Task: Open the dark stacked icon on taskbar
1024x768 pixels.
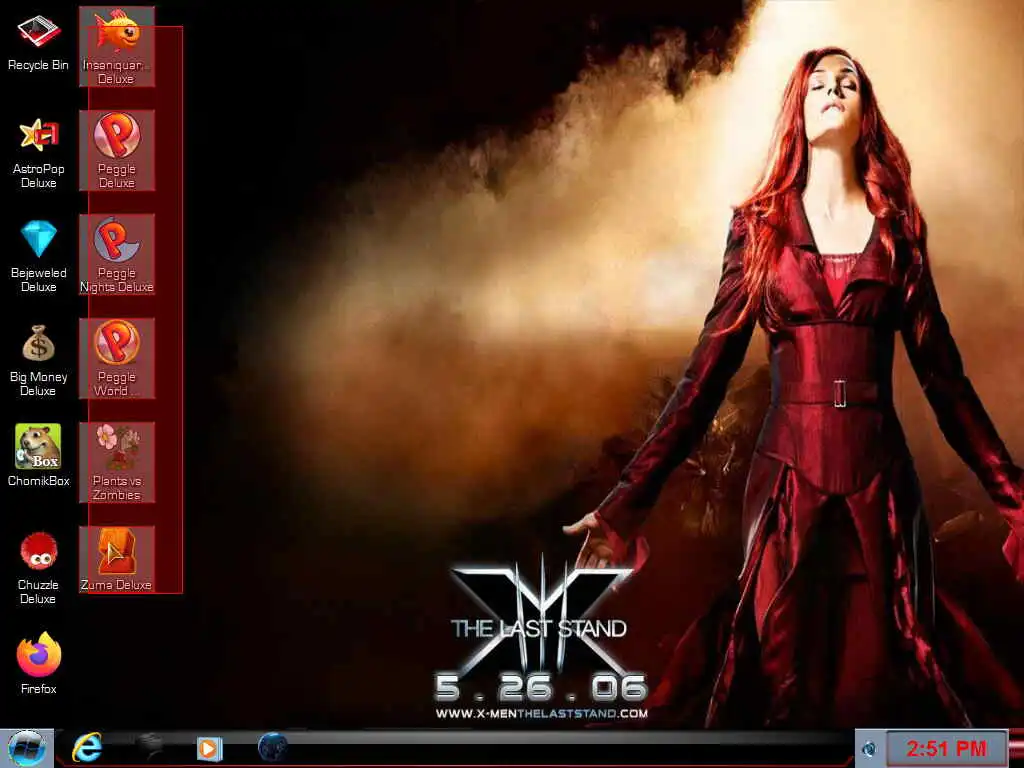Action: 150,748
